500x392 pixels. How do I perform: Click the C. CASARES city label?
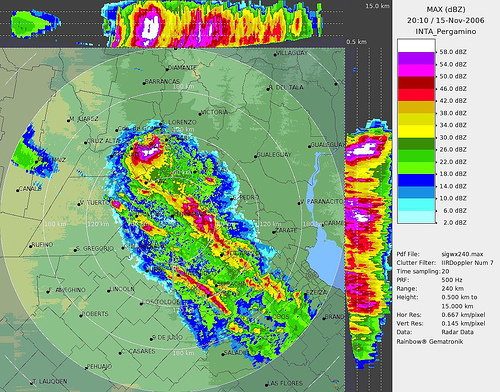pyautogui.click(x=138, y=351)
